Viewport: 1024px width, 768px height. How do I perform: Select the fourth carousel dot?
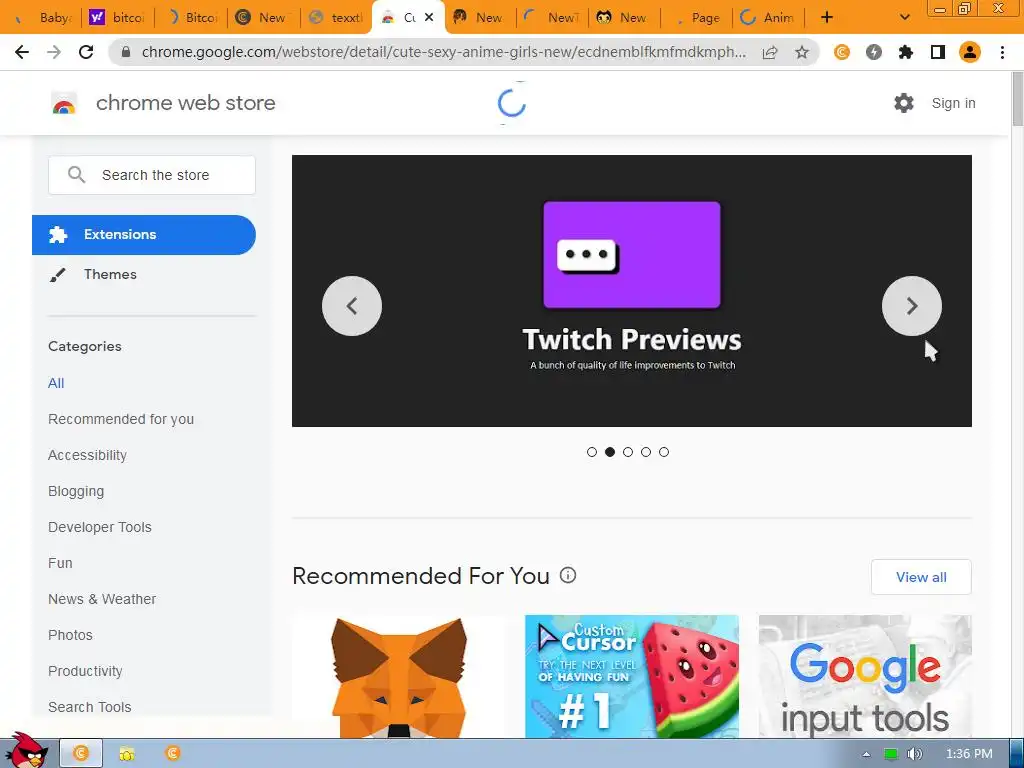[646, 452]
